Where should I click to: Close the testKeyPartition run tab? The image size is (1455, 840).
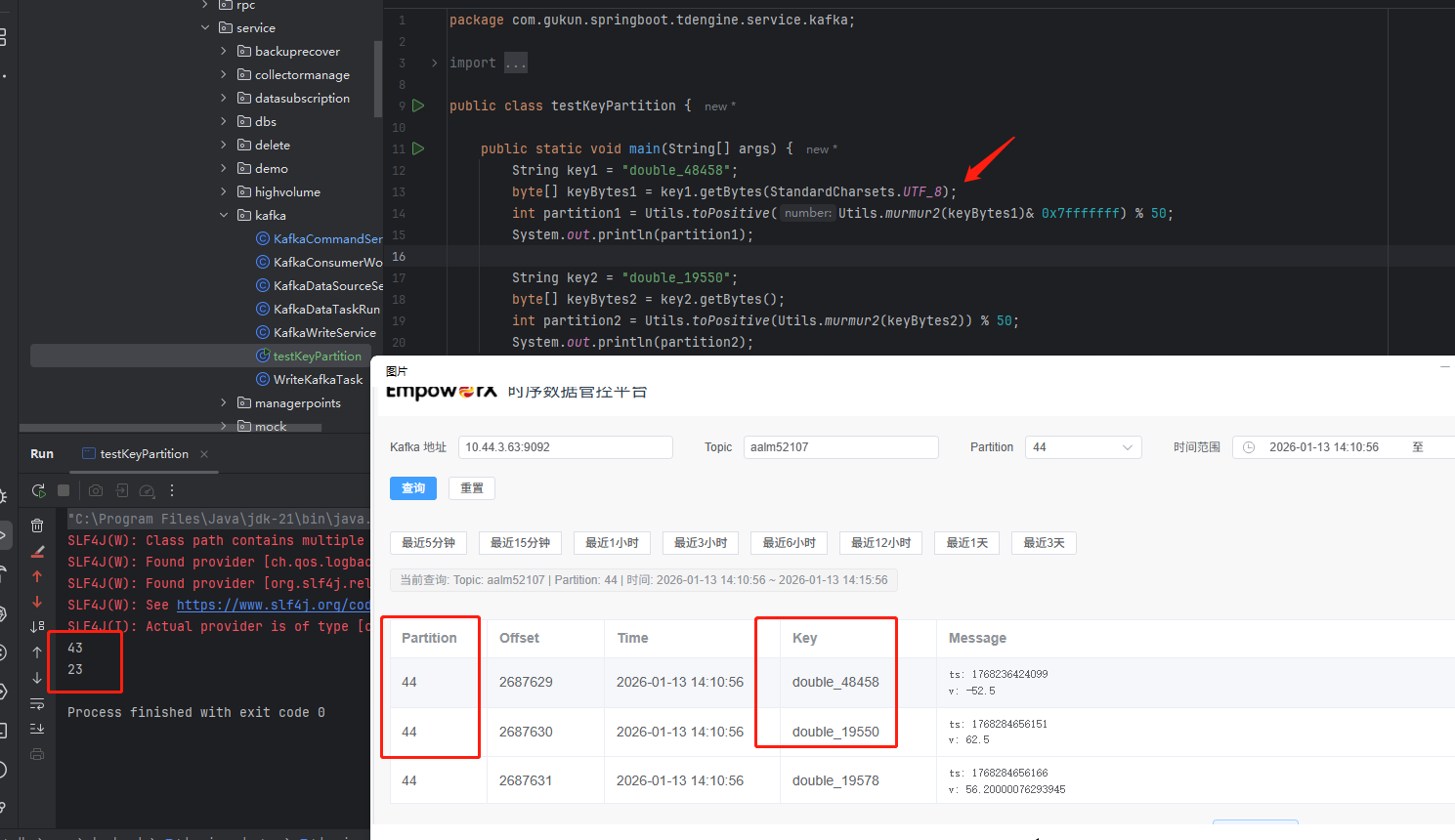tap(204, 454)
